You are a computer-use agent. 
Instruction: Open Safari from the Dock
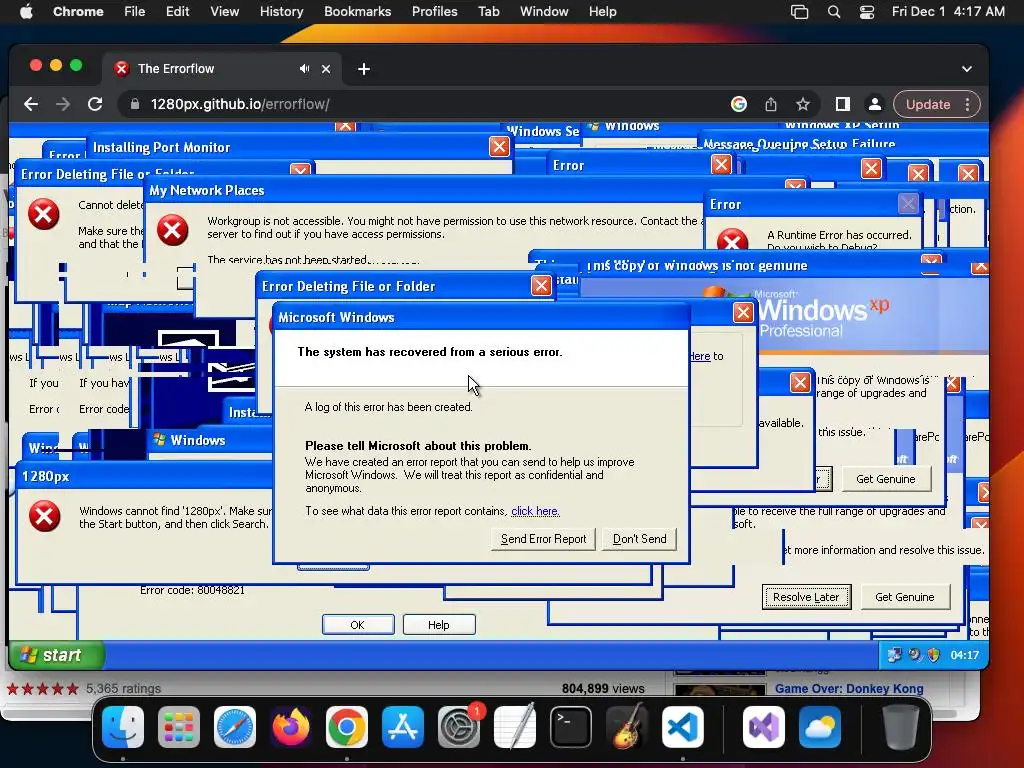pyautogui.click(x=235, y=727)
